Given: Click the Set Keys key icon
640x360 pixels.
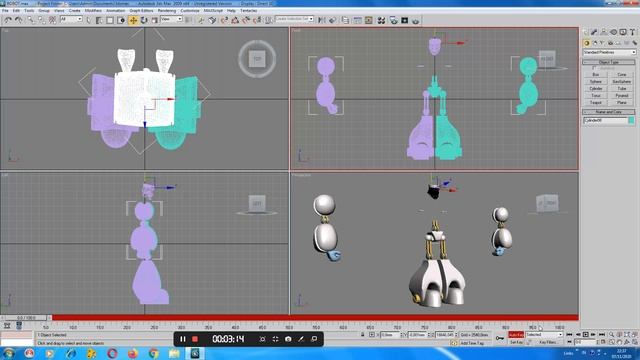Looking at the screenshot, I should [x=500, y=338].
